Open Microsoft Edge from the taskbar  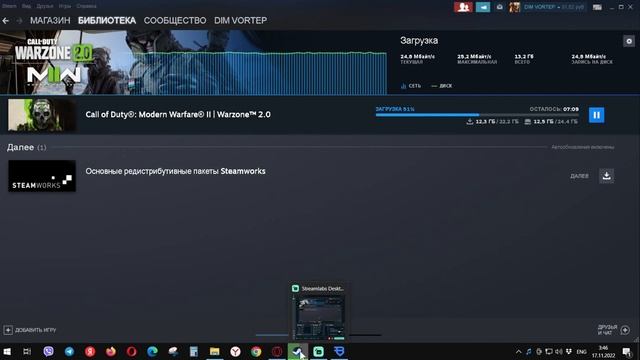152,352
